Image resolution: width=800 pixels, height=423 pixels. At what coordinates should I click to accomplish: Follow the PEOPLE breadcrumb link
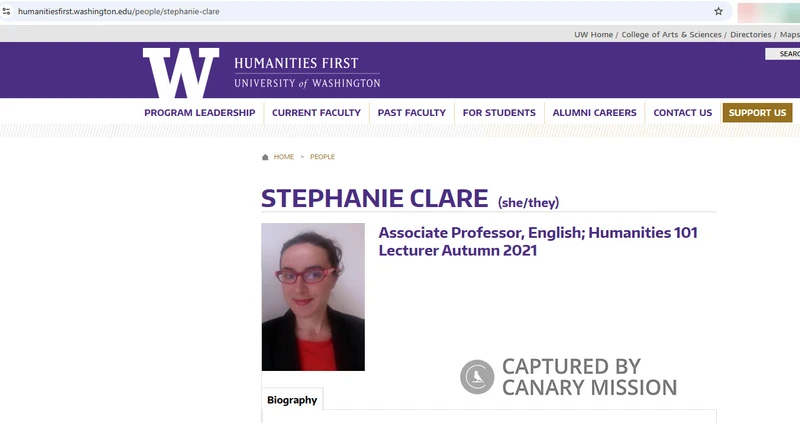click(x=322, y=157)
